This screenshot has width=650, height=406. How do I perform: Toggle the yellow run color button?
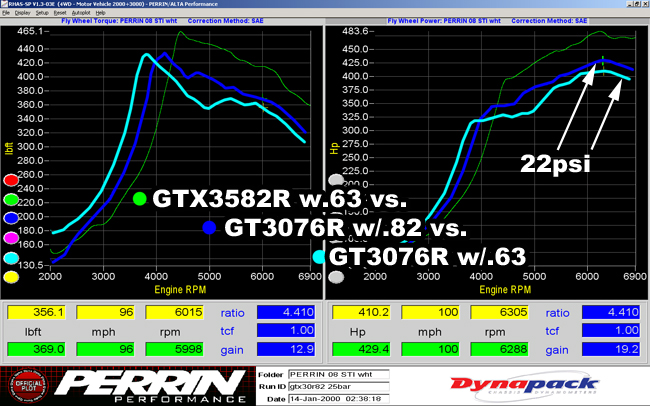pos(11,277)
